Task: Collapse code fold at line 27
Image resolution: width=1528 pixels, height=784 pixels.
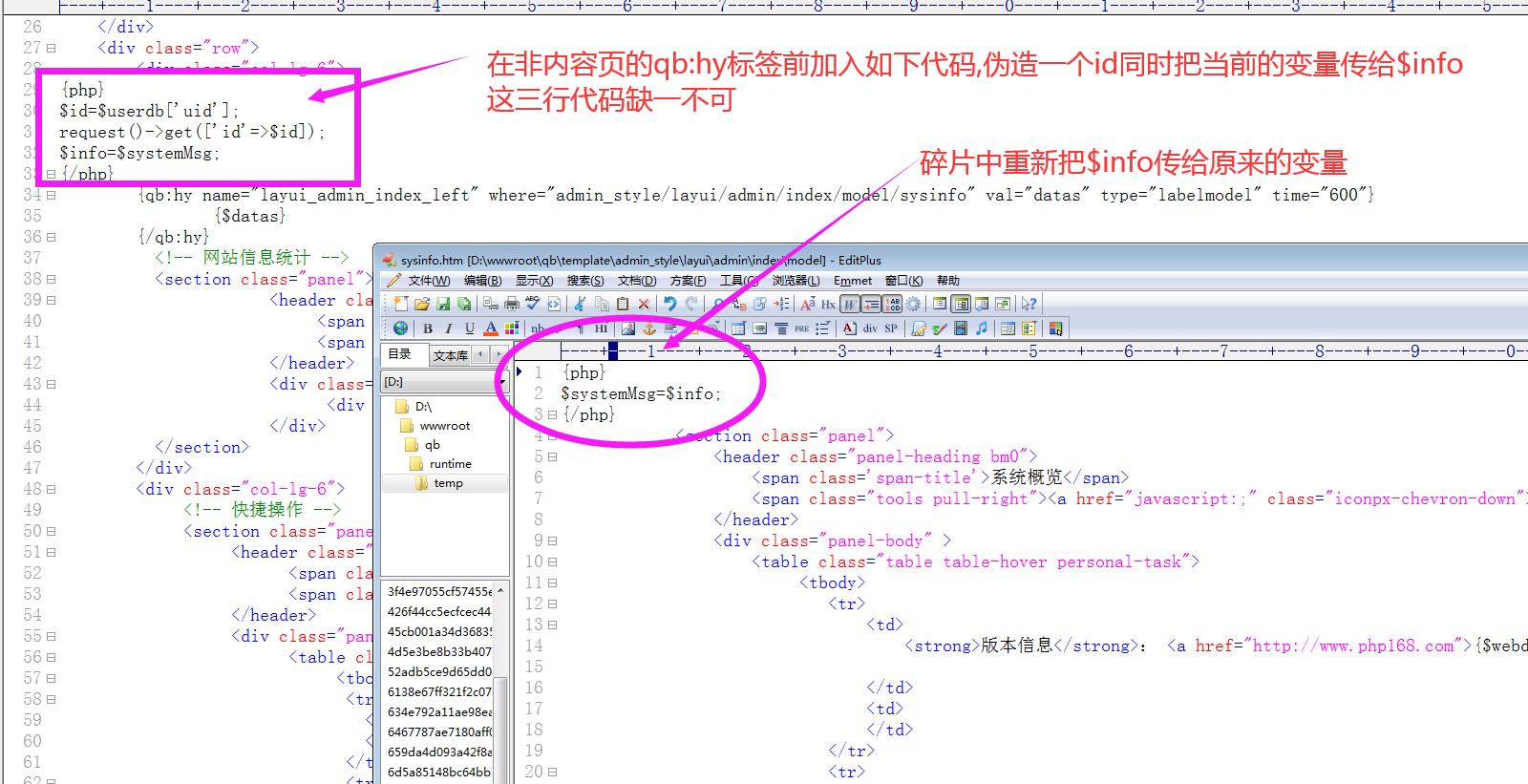Action: [x=52, y=48]
